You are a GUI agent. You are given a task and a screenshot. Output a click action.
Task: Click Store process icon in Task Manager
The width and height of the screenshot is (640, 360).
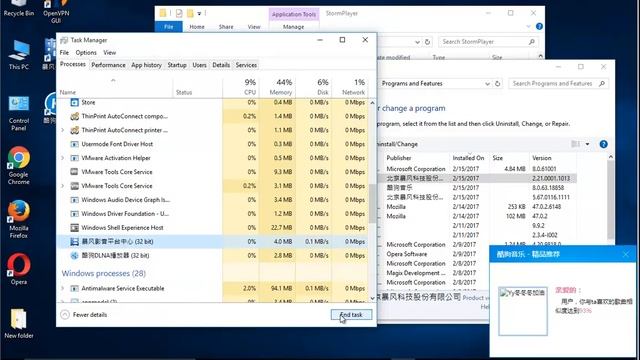(74, 102)
